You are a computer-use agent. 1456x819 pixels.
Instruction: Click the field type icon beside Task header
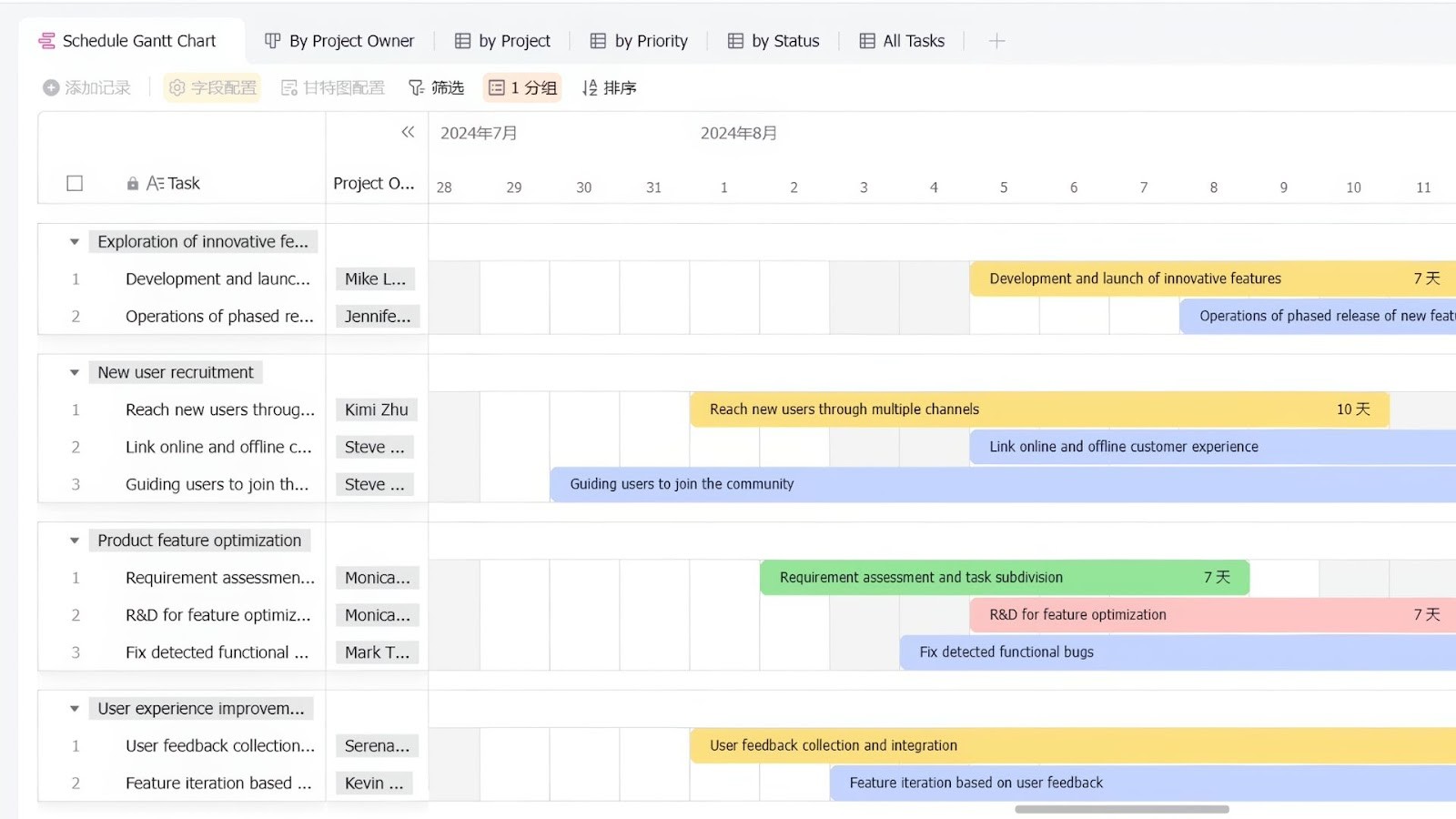[x=155, y=183]
